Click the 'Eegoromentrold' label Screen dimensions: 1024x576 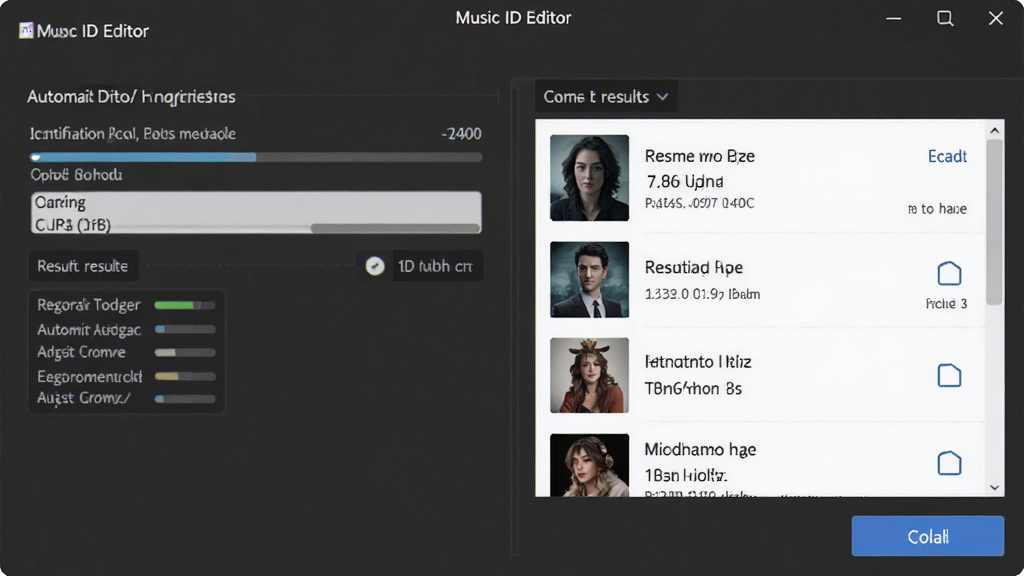[89, 377]
